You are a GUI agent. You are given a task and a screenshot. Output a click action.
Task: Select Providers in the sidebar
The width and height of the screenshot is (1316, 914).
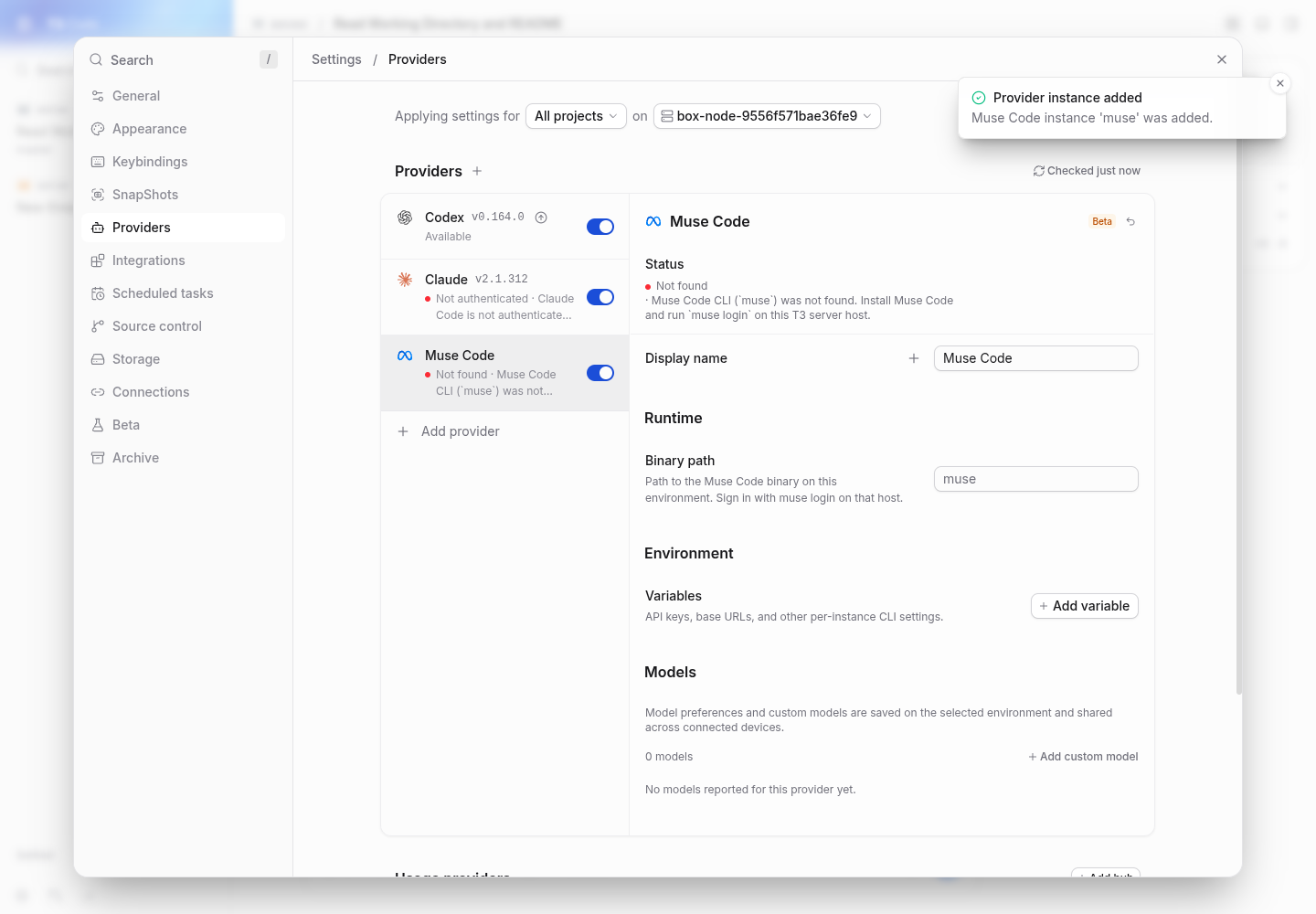[x=183, y=228]
